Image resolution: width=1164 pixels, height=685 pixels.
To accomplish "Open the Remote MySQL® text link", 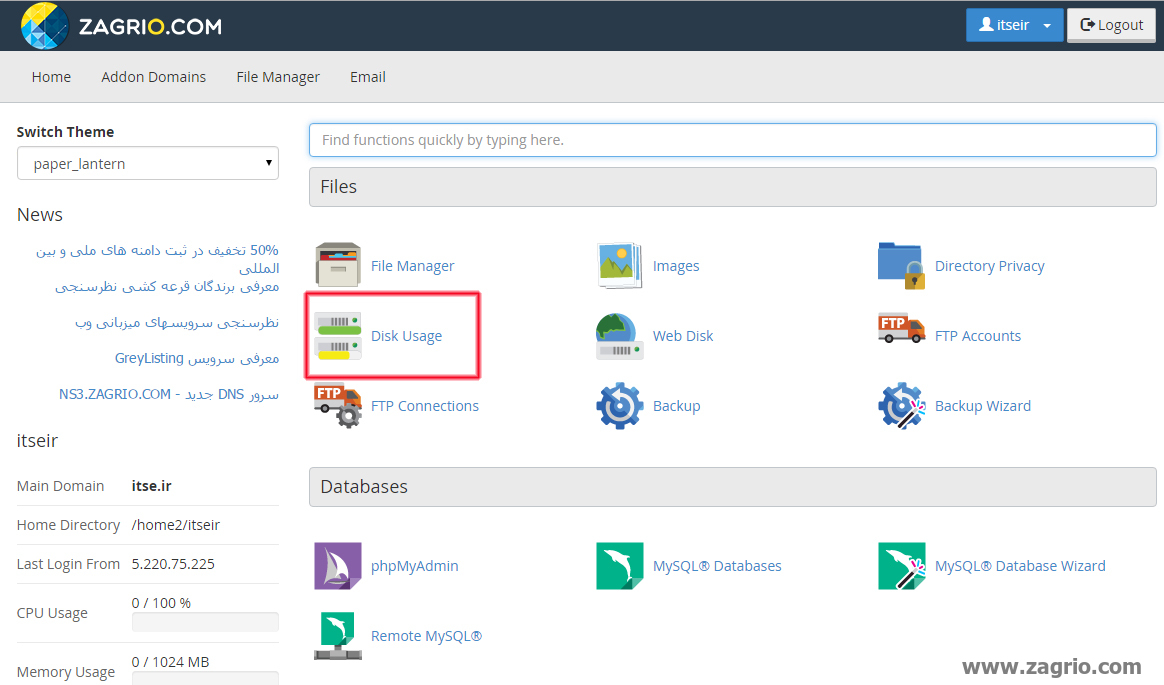I will [426, 636].
